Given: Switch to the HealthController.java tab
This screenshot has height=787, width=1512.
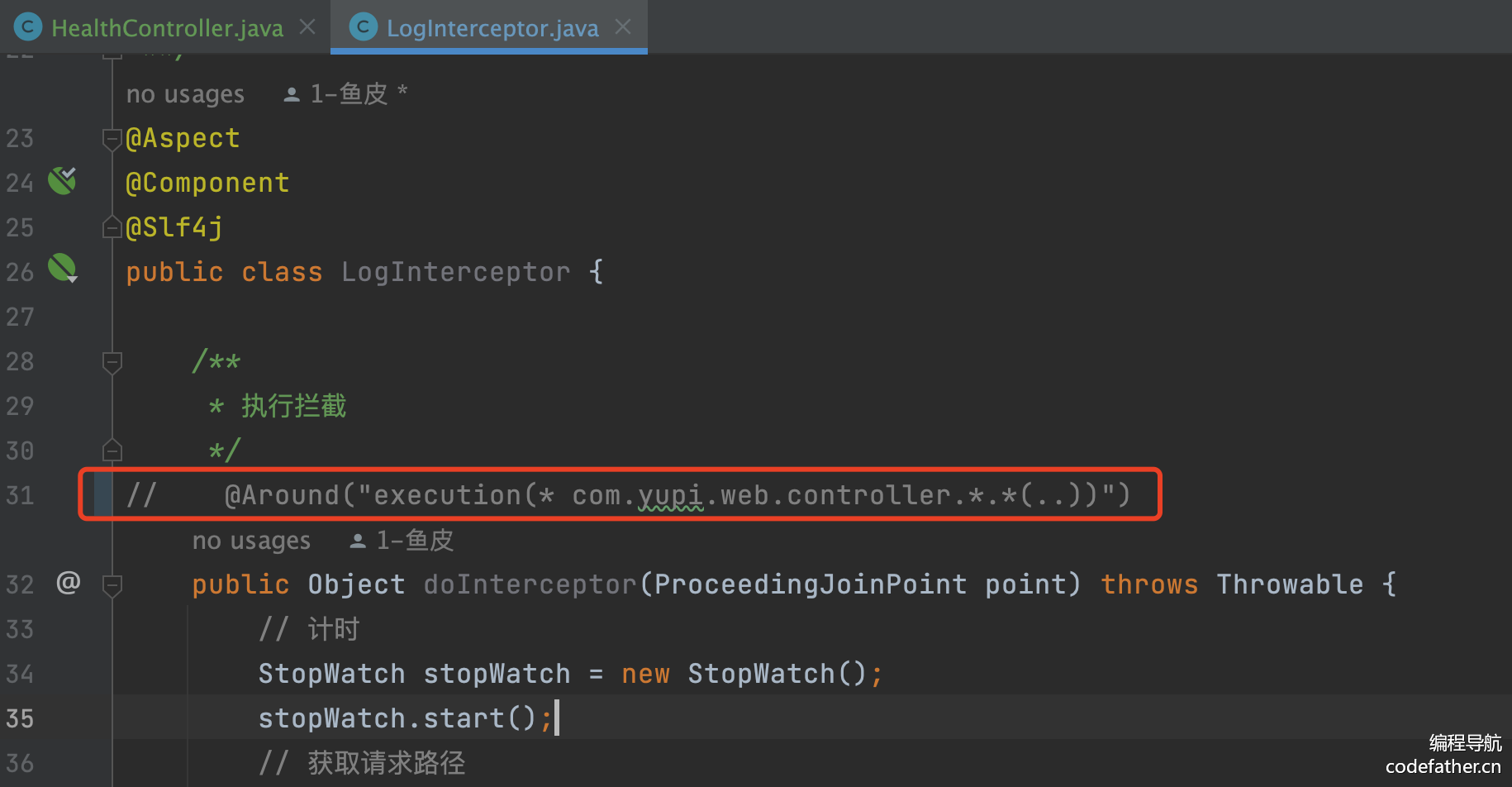Looking at the screenshot, I should [167, 28].
